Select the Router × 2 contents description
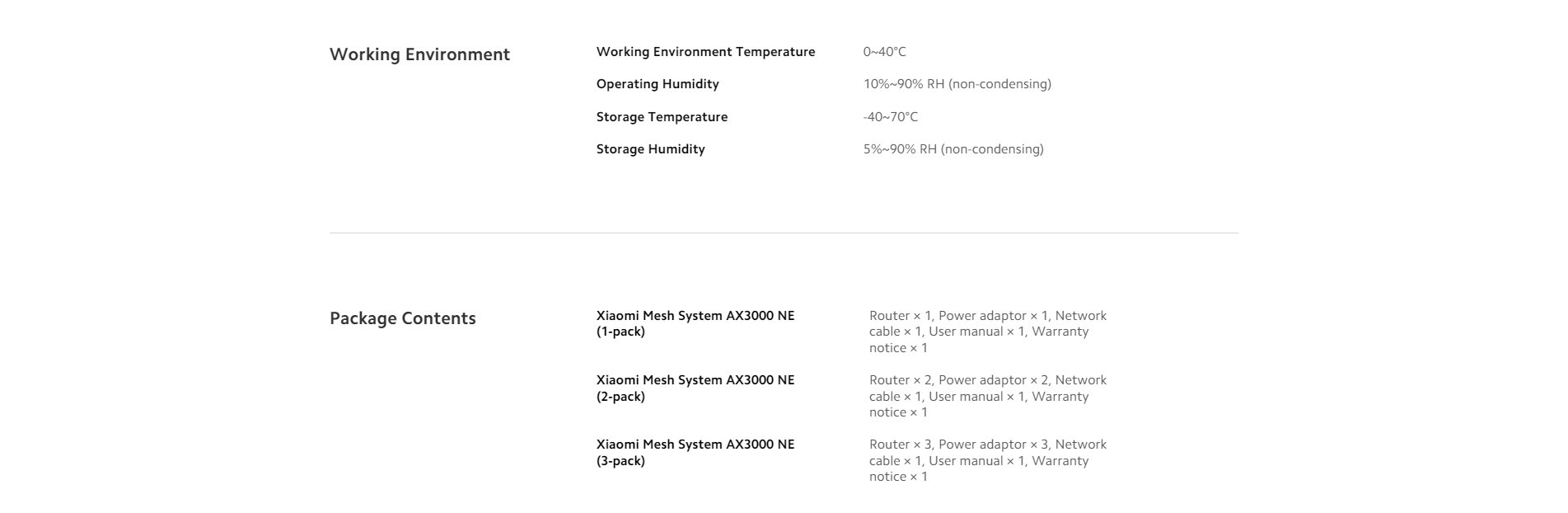This screenshot has height=513, width=1568. 988,396
